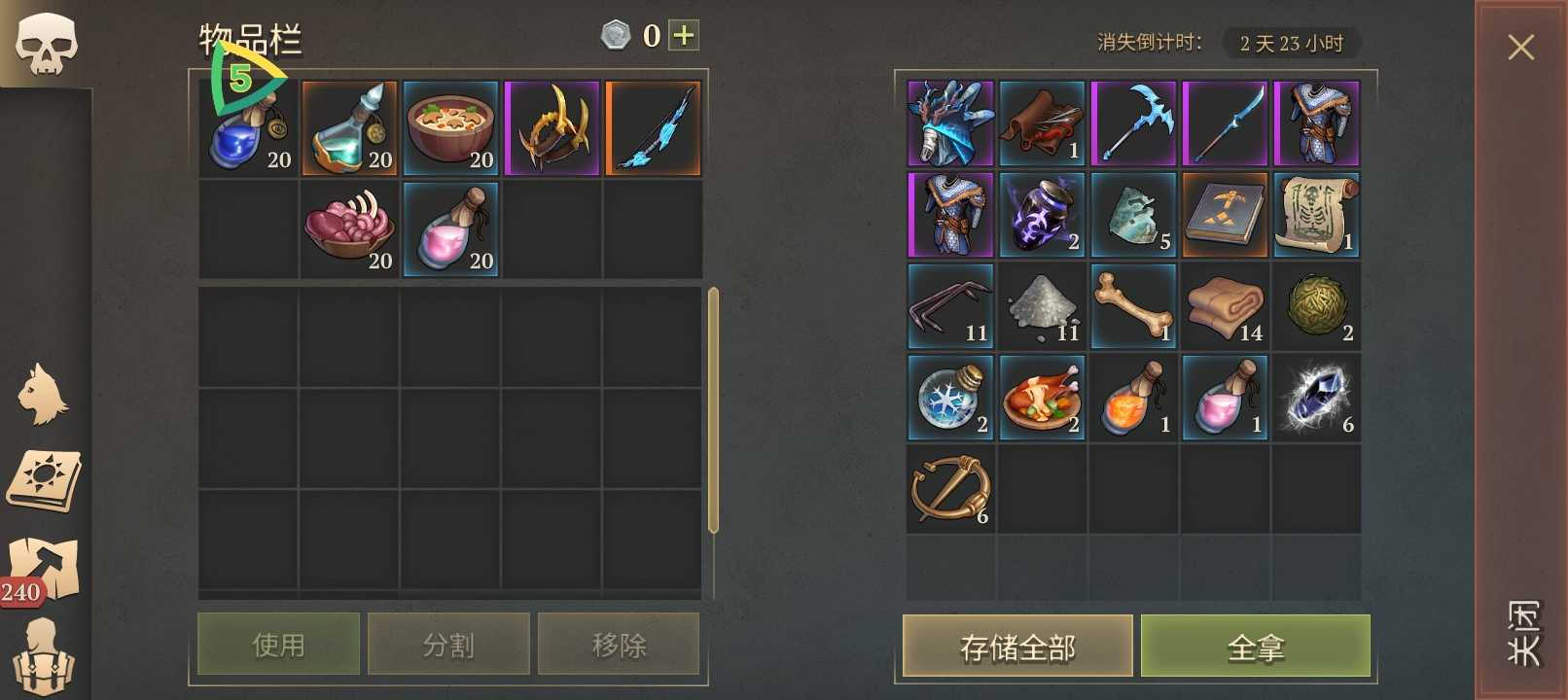Viewport: 1568px width, 700px height.
Task: Select the roast chicken dish in storage
Action: [x=1042, y=398]
